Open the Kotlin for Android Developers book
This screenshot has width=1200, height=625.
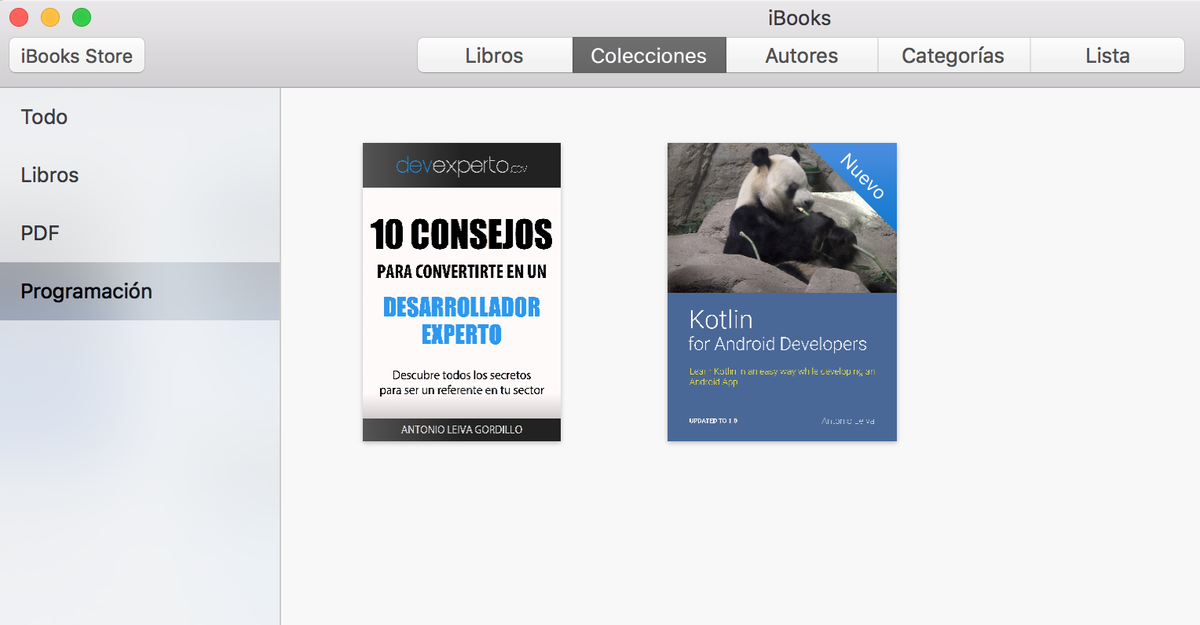click(782, 292)
